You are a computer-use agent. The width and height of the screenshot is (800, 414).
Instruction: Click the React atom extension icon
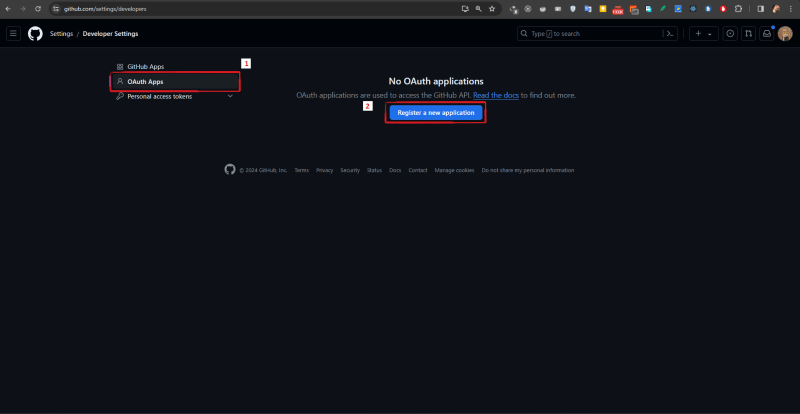tap(693, 9)
